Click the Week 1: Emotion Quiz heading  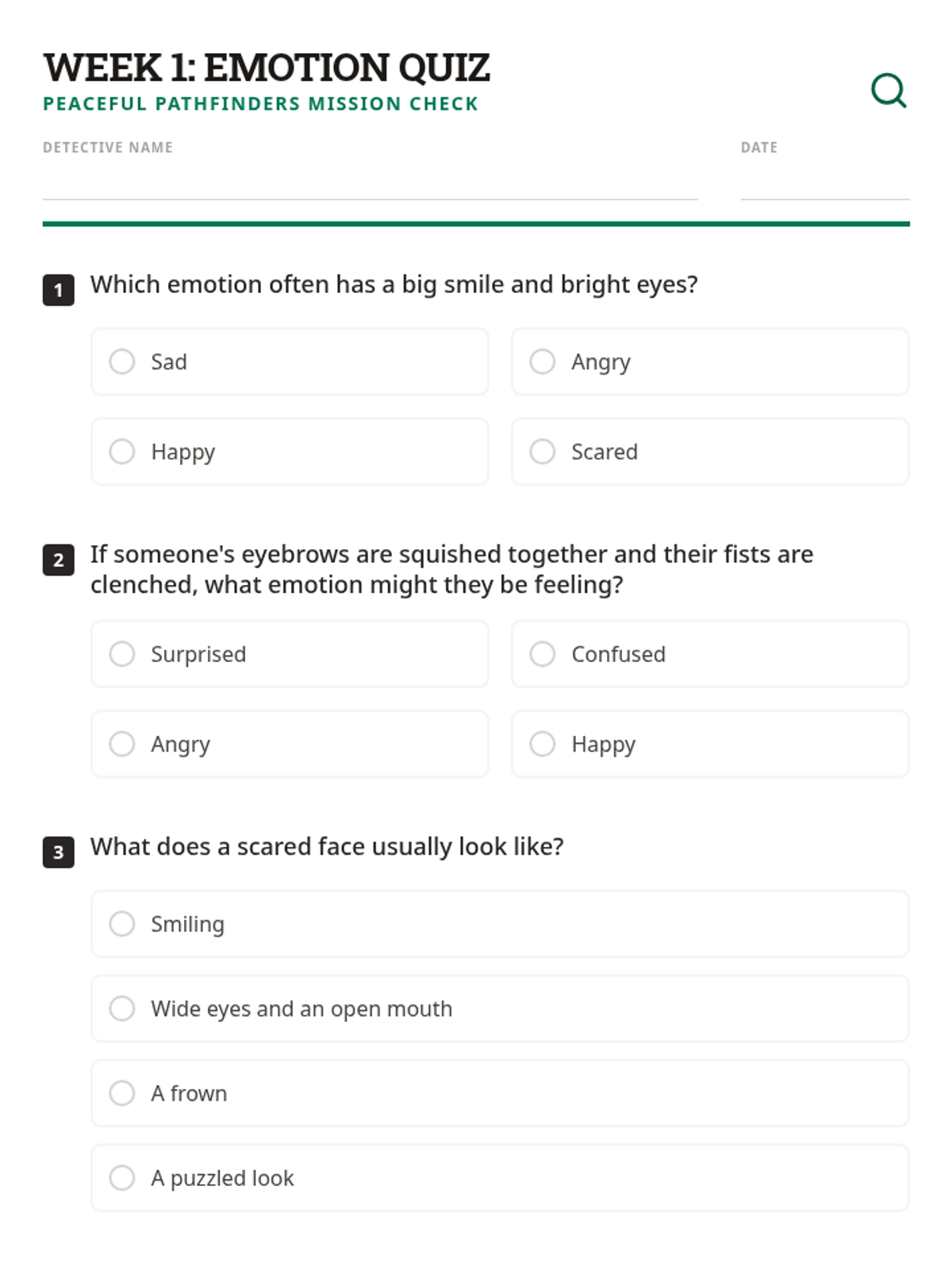pos(267,67)
